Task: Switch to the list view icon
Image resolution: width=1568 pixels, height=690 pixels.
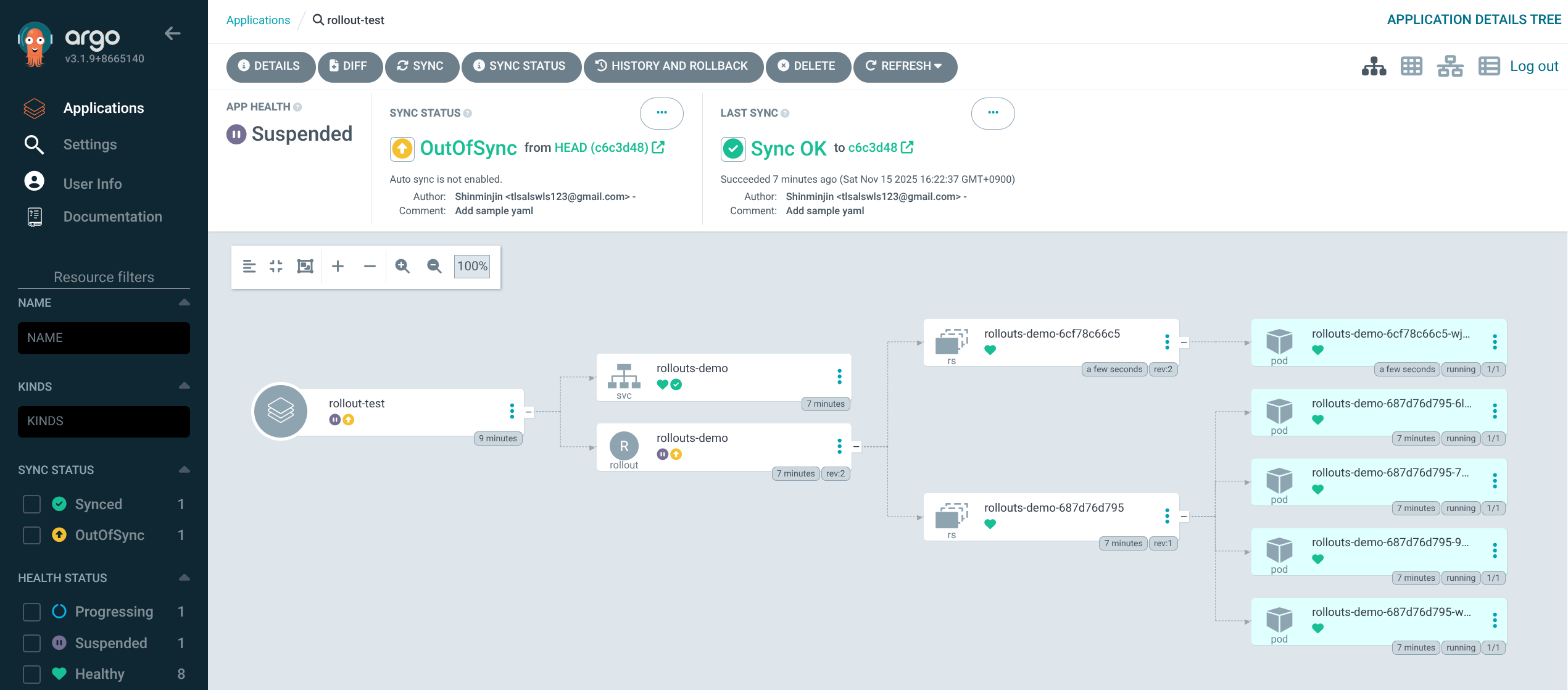Action: 1488,66
